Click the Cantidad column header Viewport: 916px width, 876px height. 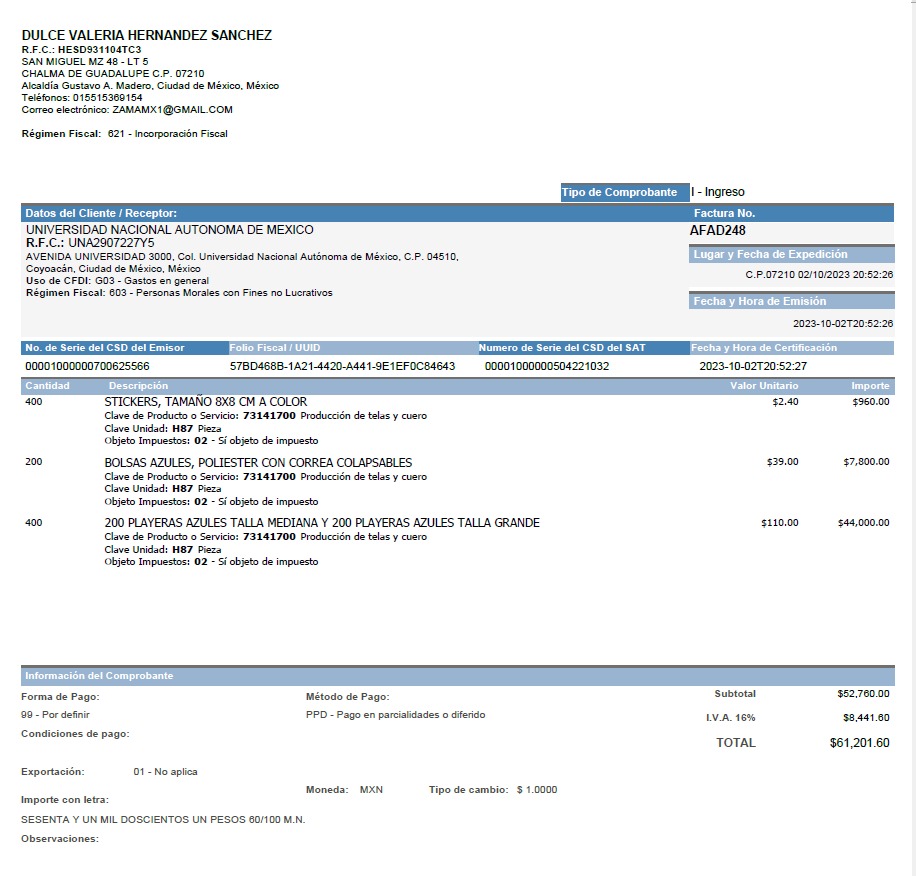tap(47, 386)
